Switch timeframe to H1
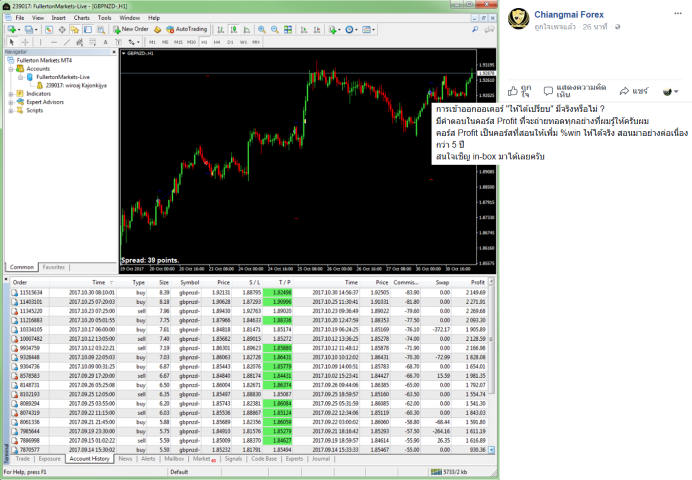Viewport: 692px width, 480px height. (204, 42)
